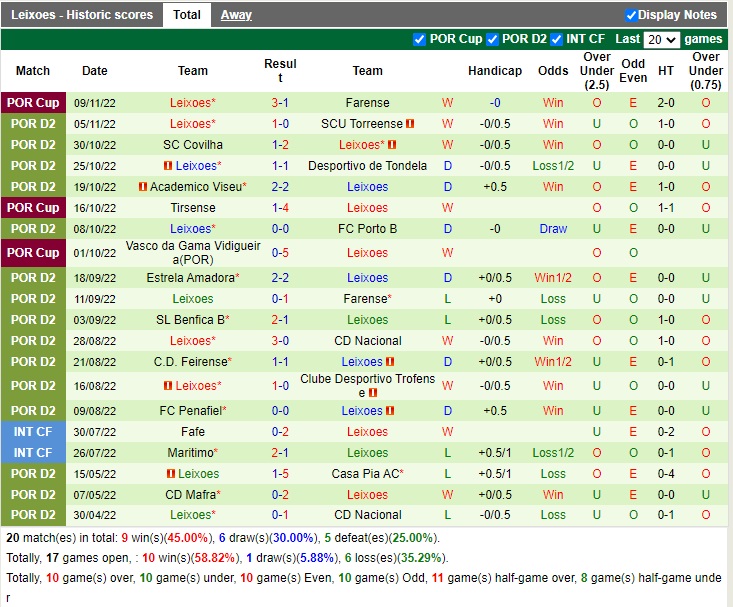
Task: Click the 3-1 result against Farense
Action: pos(280,103)
